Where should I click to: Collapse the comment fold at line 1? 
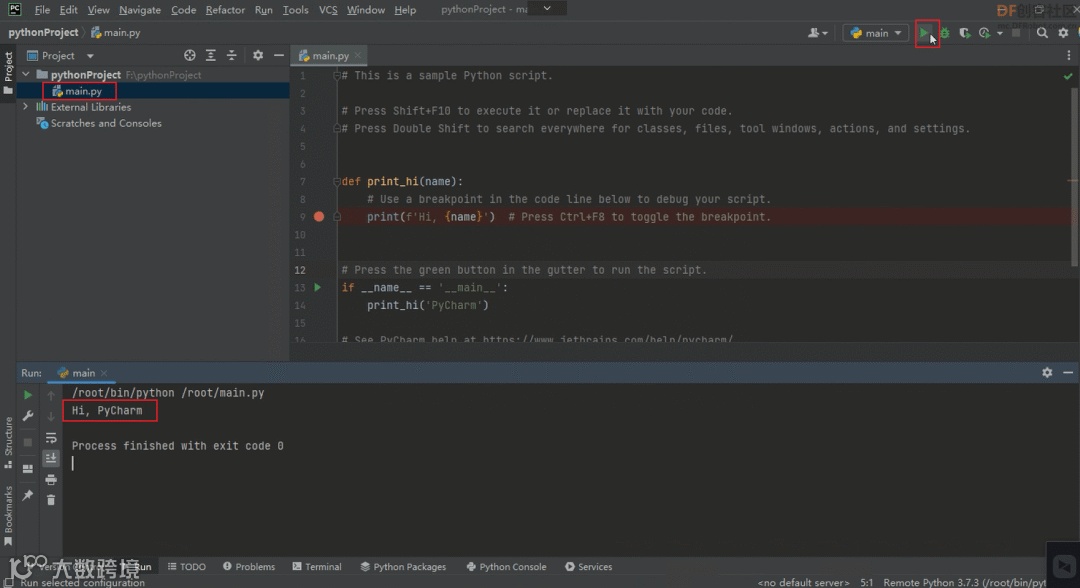tap(337, 76)
